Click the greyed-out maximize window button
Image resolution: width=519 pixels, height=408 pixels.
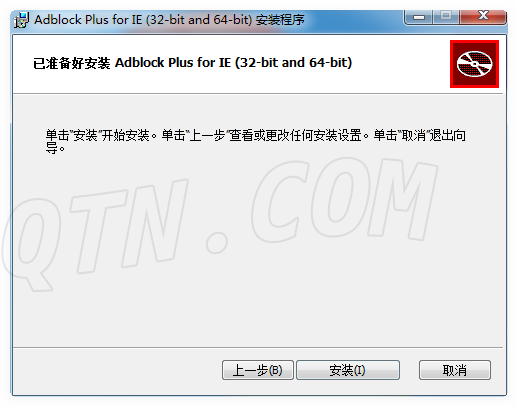(446, 16)
